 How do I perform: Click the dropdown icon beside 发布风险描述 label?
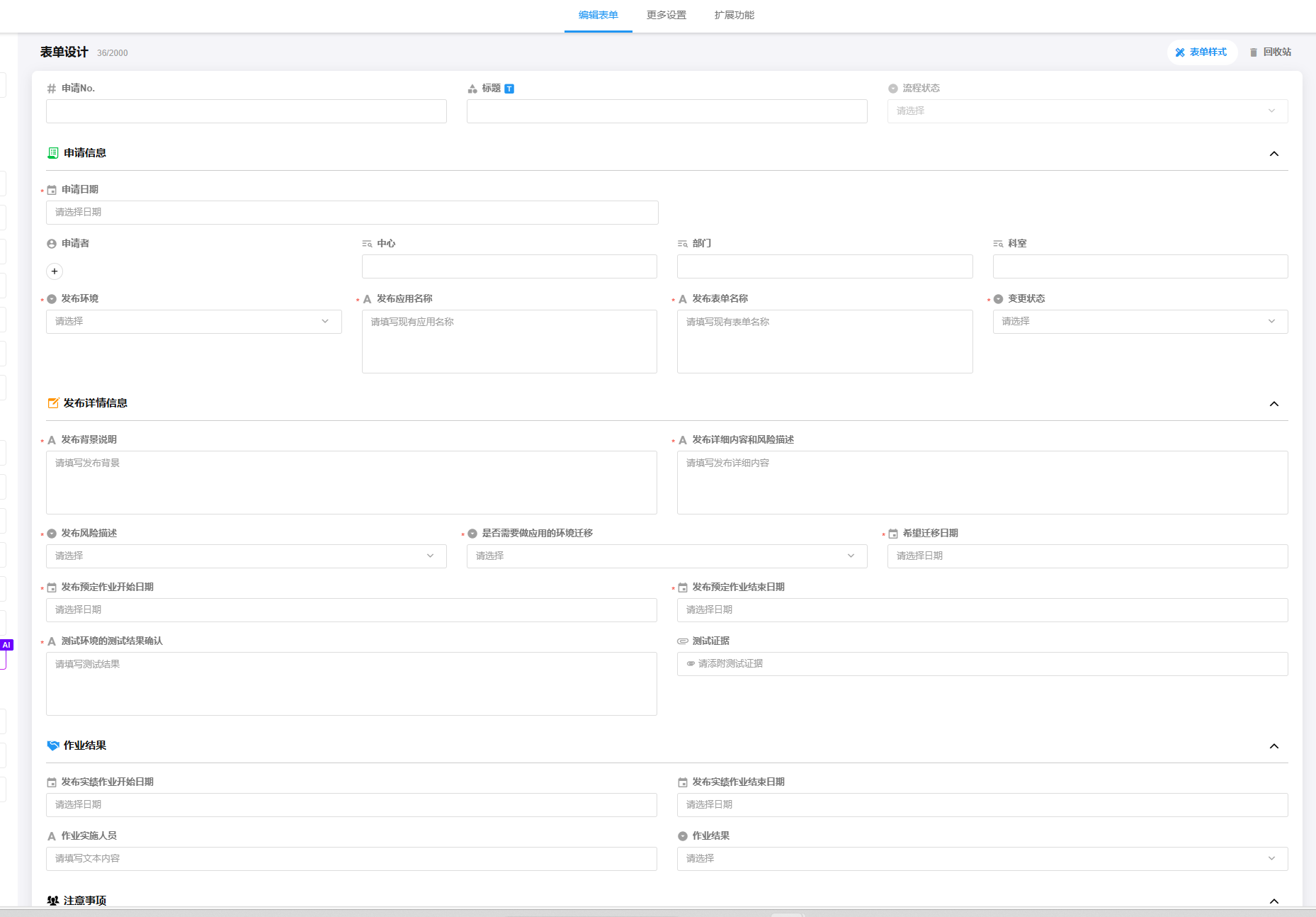52,534
